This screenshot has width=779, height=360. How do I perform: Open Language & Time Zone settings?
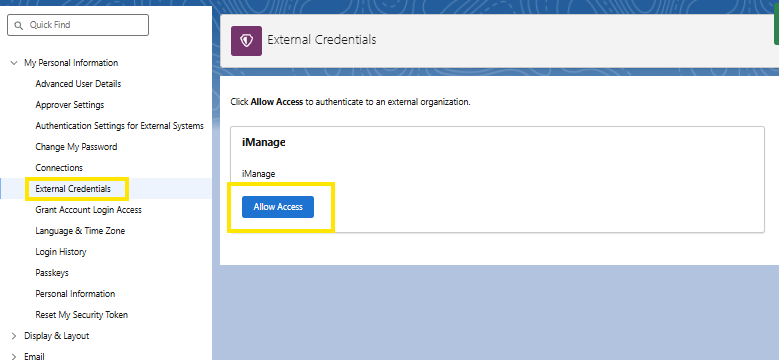[x=80, y=231]
